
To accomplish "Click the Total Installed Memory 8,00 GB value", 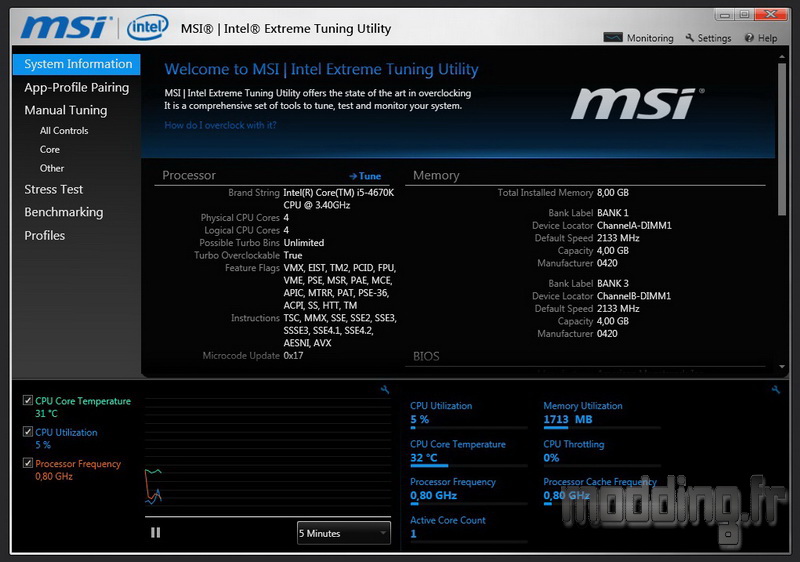I will (613, 192).
